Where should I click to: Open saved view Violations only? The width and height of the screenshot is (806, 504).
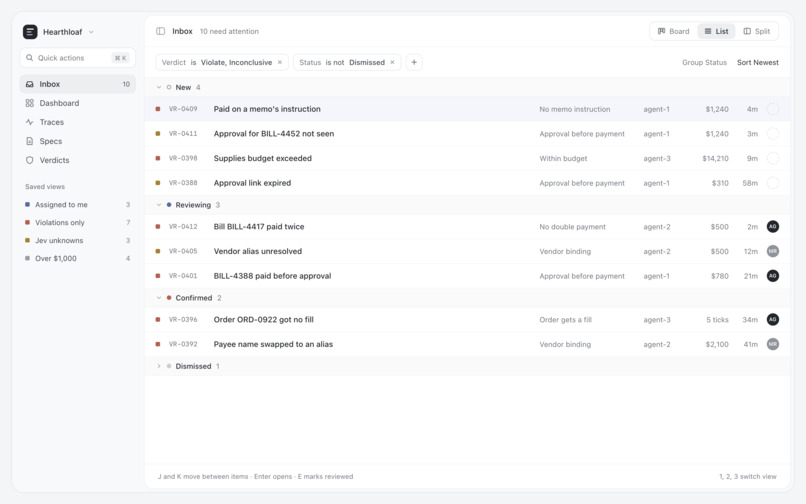click(78, 222)
